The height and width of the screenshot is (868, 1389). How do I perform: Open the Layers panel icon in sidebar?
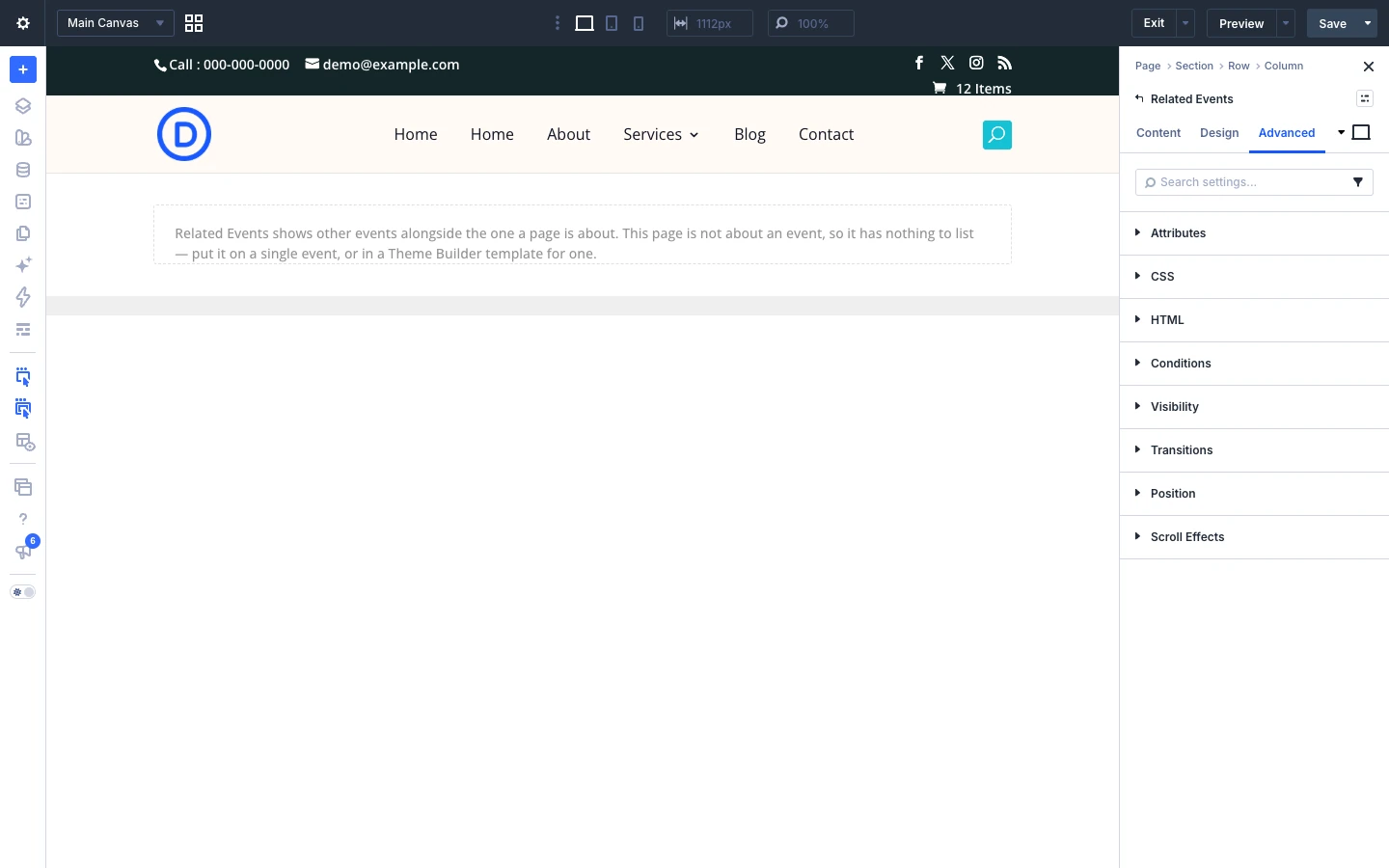[23, 106]
